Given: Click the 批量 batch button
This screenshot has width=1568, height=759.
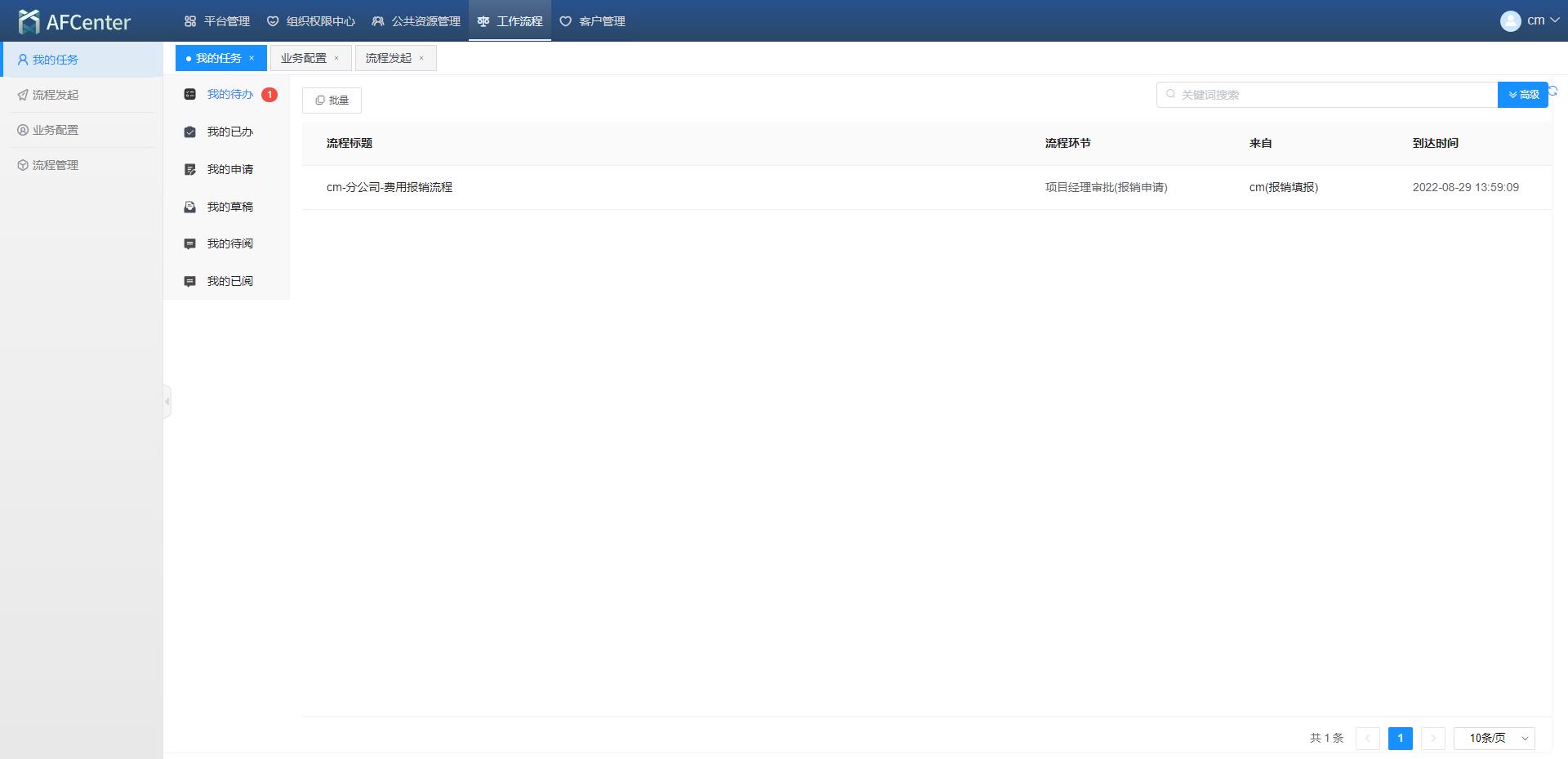Looking at the screenshot, I should tap(332, 100).
